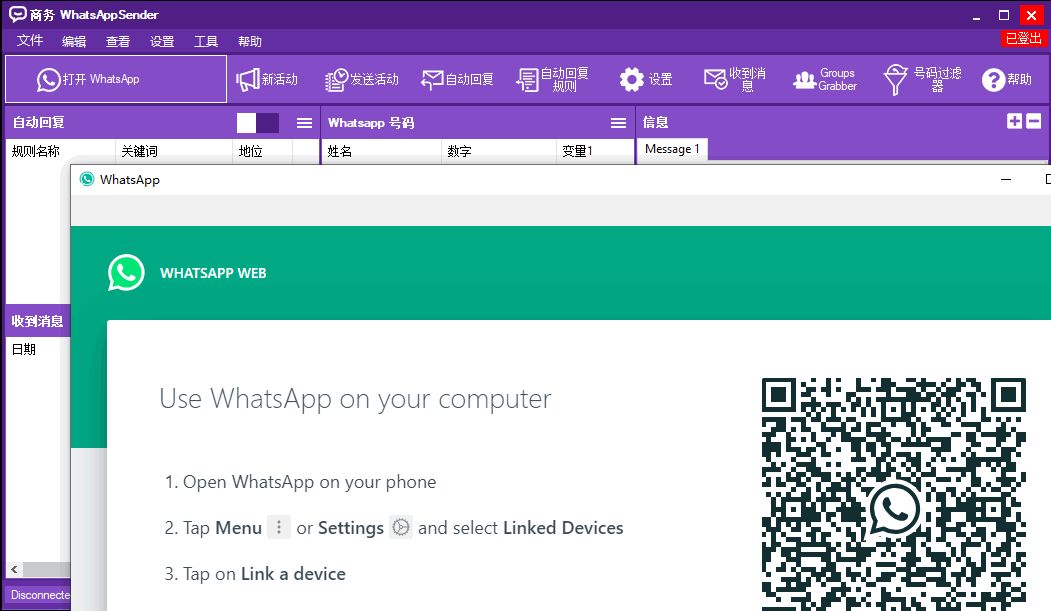Minimize the inner WhatsApp window
This screenshot has height=611, width=1051.
point(1006,180)
